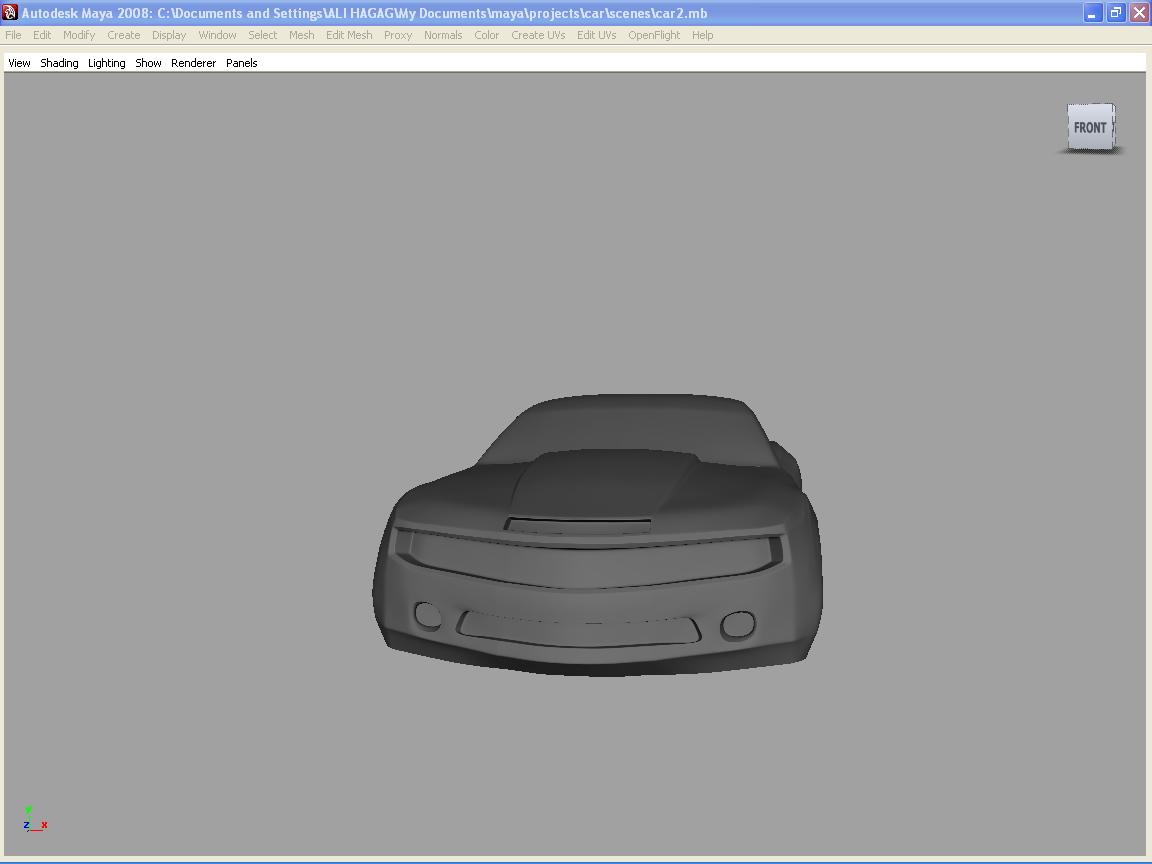
Task: Open the Color menu
Action: tap(486, 35)
